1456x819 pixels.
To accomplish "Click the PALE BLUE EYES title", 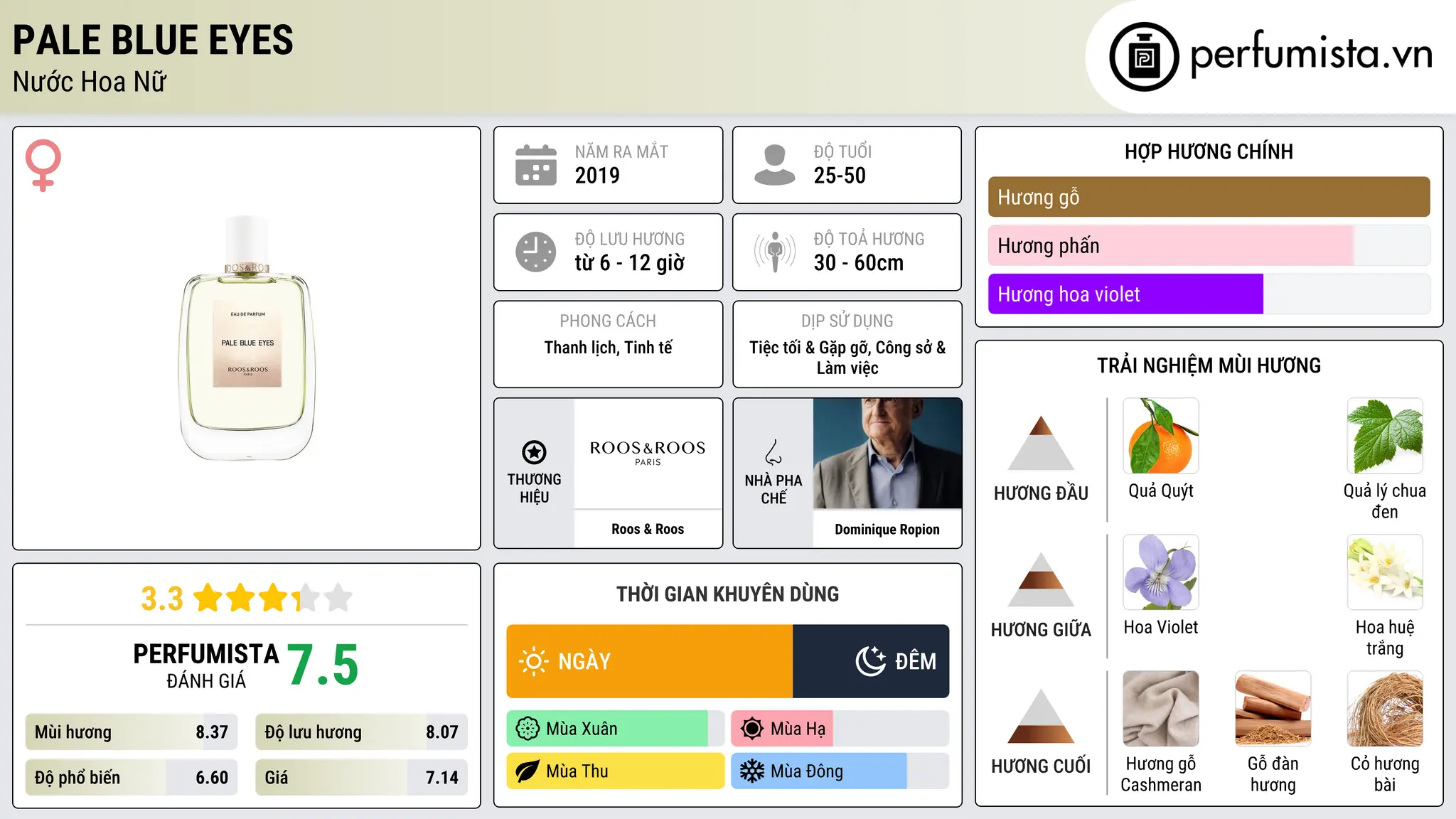I will pos(153,40).
